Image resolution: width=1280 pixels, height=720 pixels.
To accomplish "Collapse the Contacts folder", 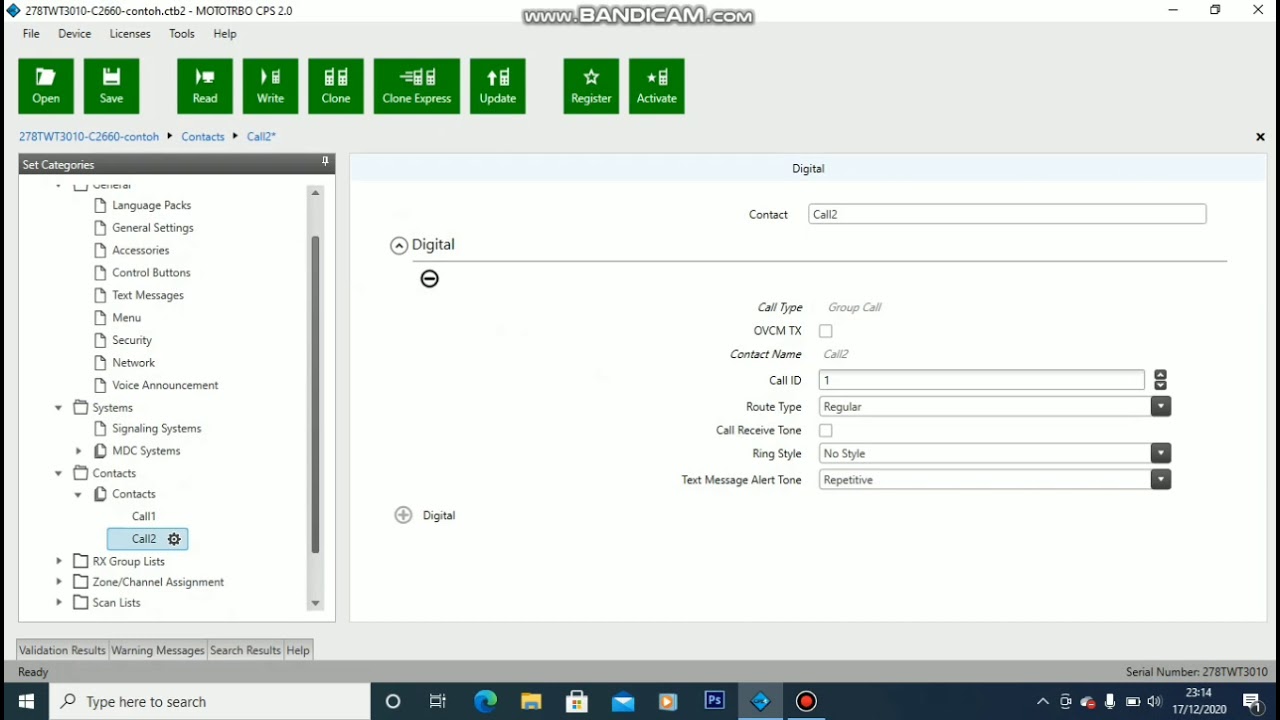I will point(58,473).
